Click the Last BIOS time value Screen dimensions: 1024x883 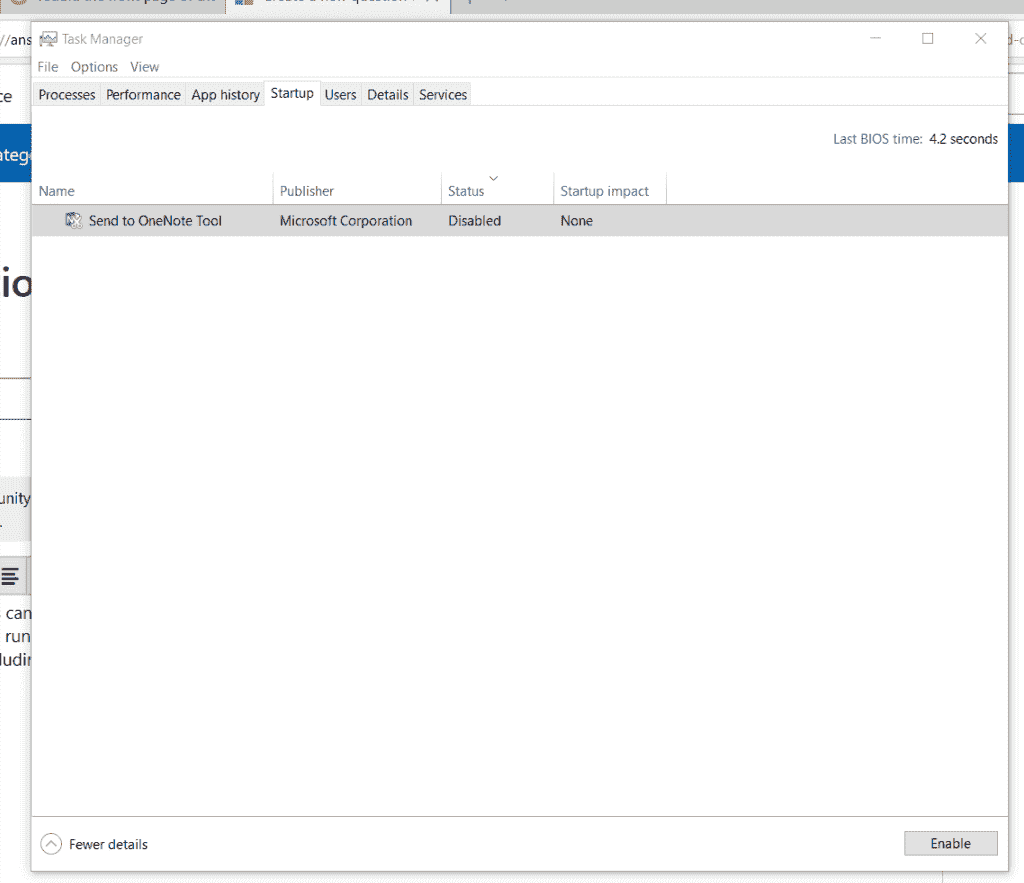pos(963,139)
